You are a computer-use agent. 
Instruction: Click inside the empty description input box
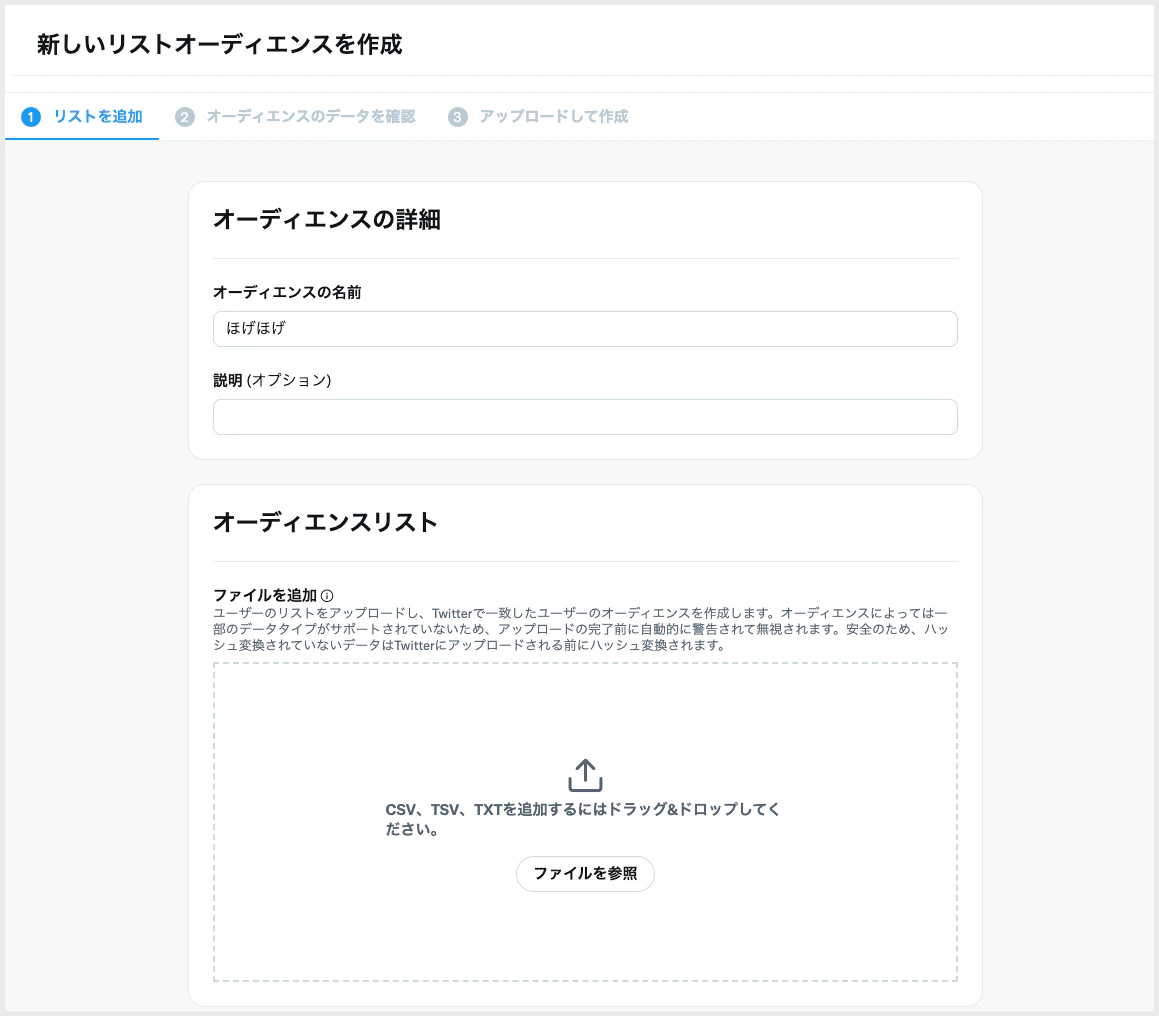[584, 417]
